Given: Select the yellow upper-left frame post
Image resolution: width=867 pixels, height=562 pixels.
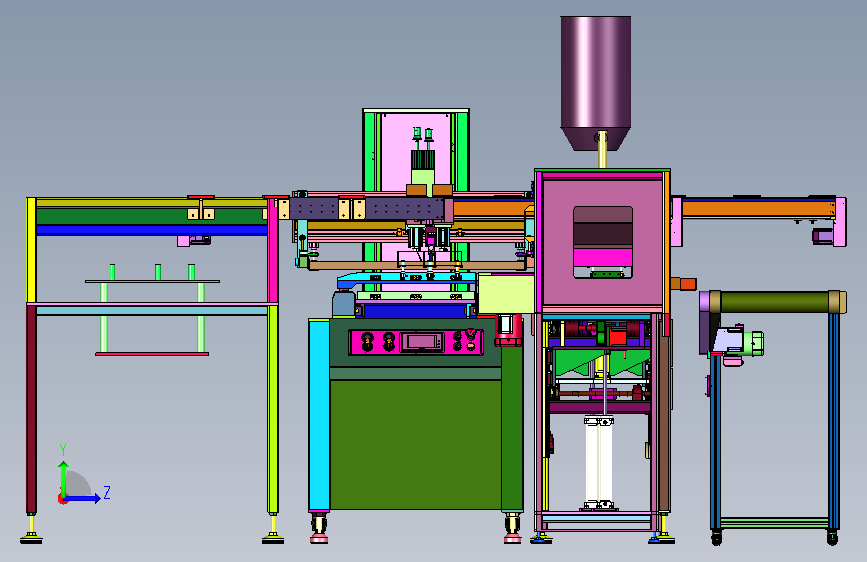Looking at the screenshot, I should tap(32, 250).
